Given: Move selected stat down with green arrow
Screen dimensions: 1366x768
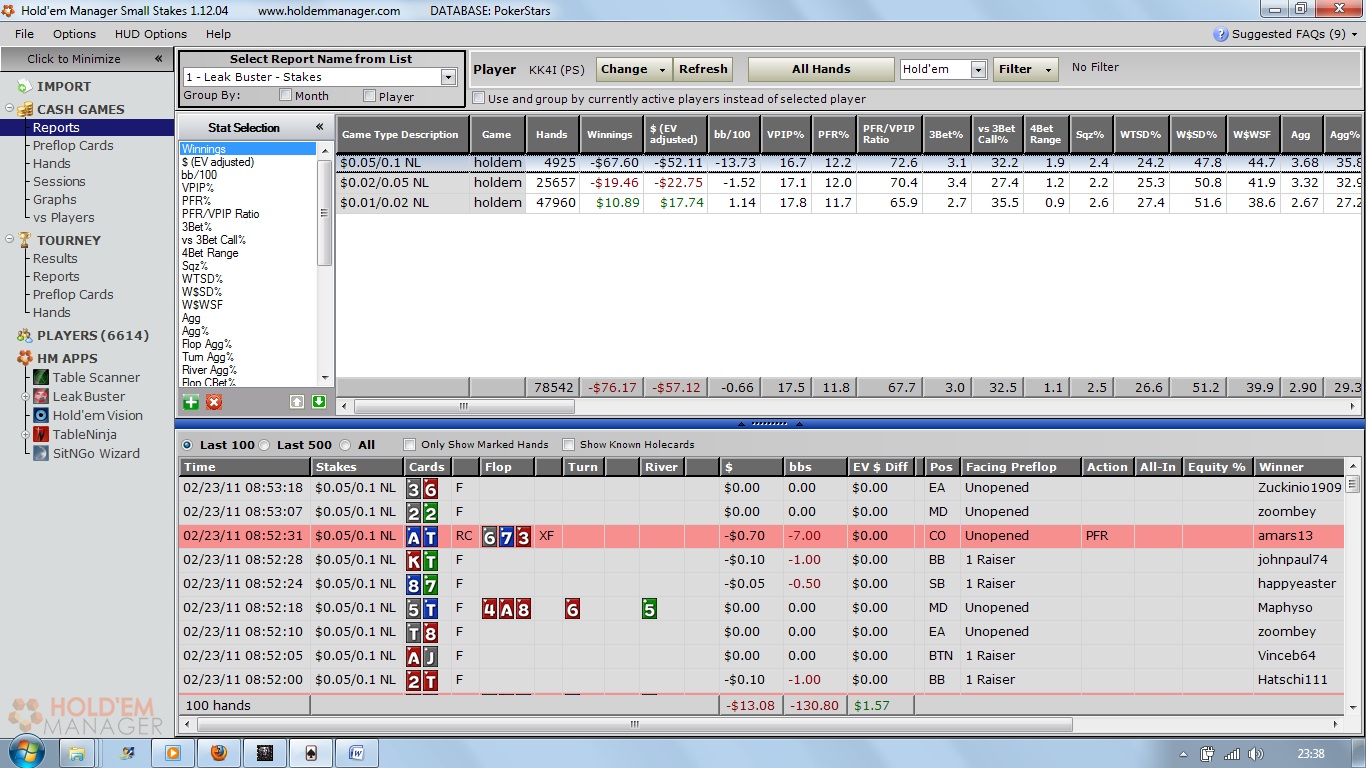Looking at the screenshot, I should [319, 402].
